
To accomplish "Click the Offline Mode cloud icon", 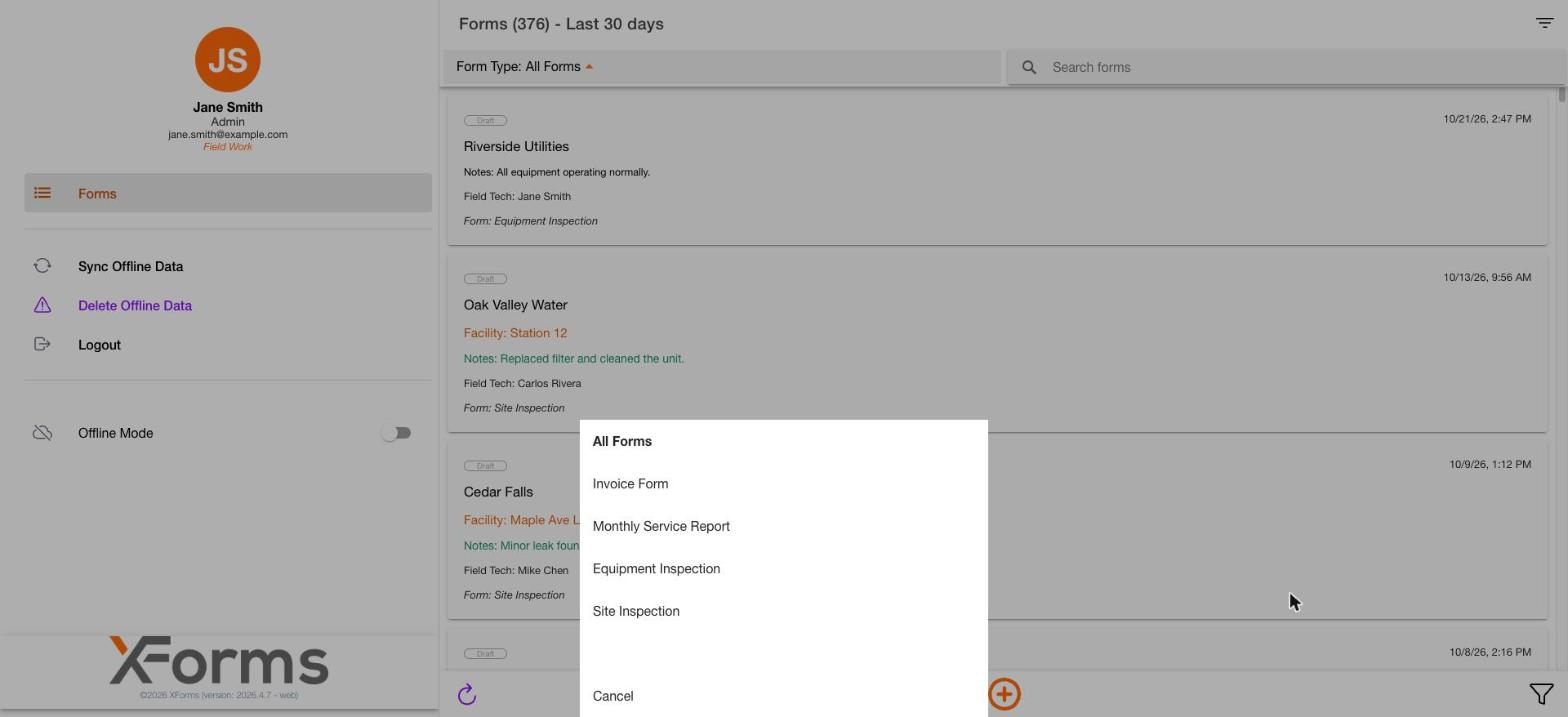I will coord(42,433).
